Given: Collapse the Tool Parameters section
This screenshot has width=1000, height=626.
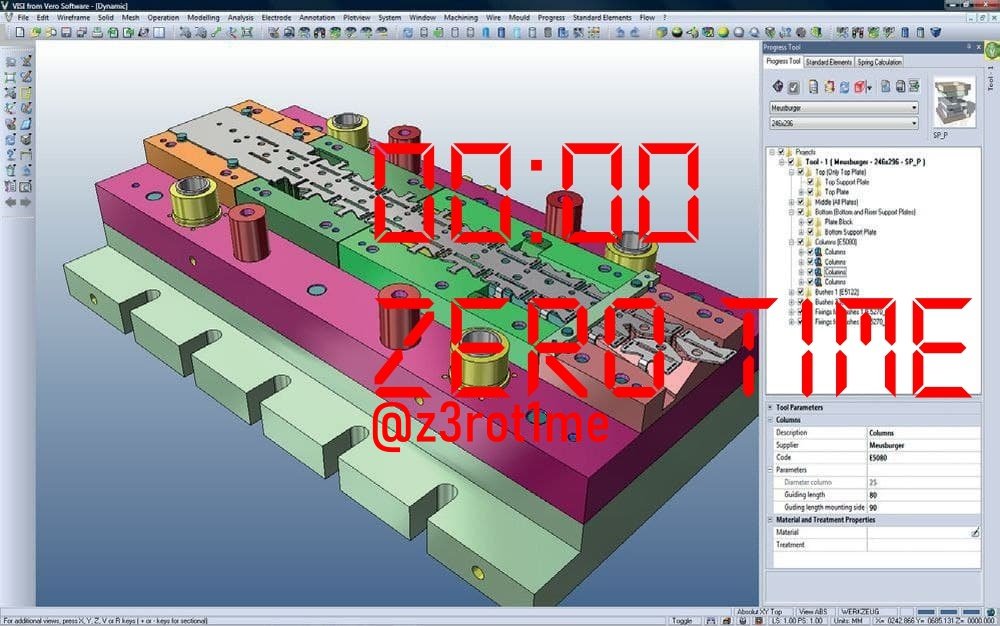Looking at the screenshot, I should coord(770,407).
